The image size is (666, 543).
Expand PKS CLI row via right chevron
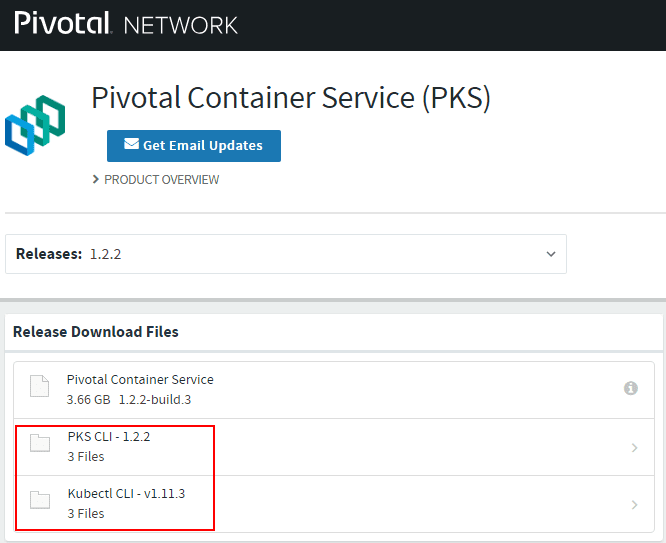pyautogui.click(x=634, y=448)
